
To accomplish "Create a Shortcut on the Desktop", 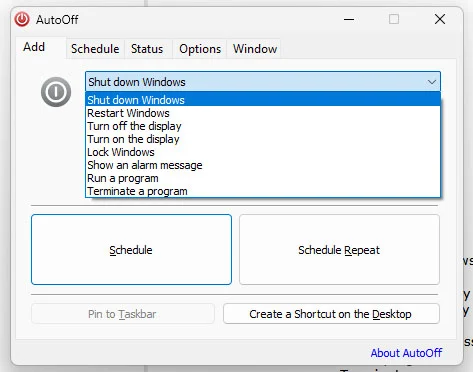I will click(x=331, y=314).
